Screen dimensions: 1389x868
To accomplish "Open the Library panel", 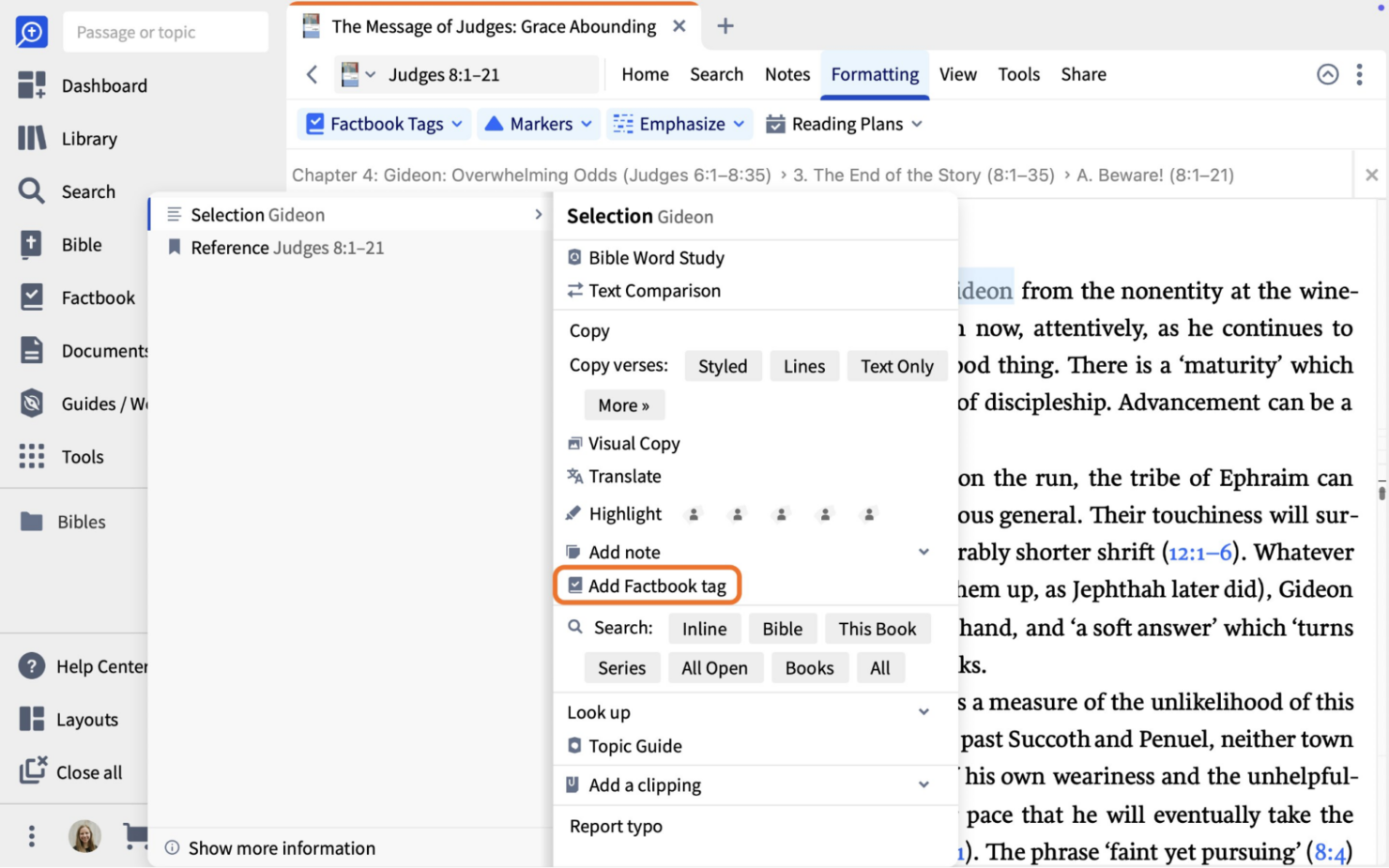I will [90, 138].
